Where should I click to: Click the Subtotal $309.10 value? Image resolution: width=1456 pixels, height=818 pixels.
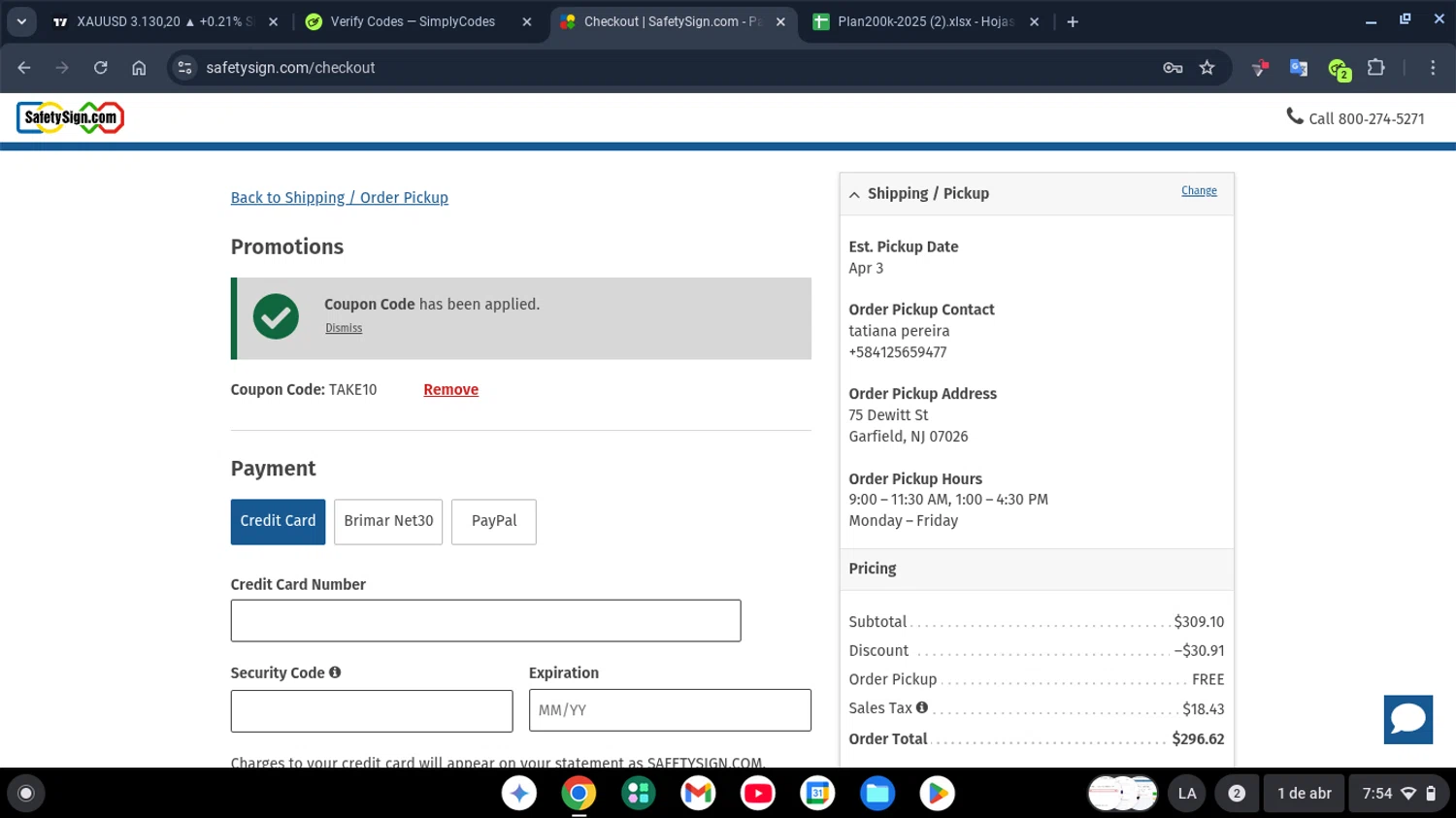[1199, 621]
